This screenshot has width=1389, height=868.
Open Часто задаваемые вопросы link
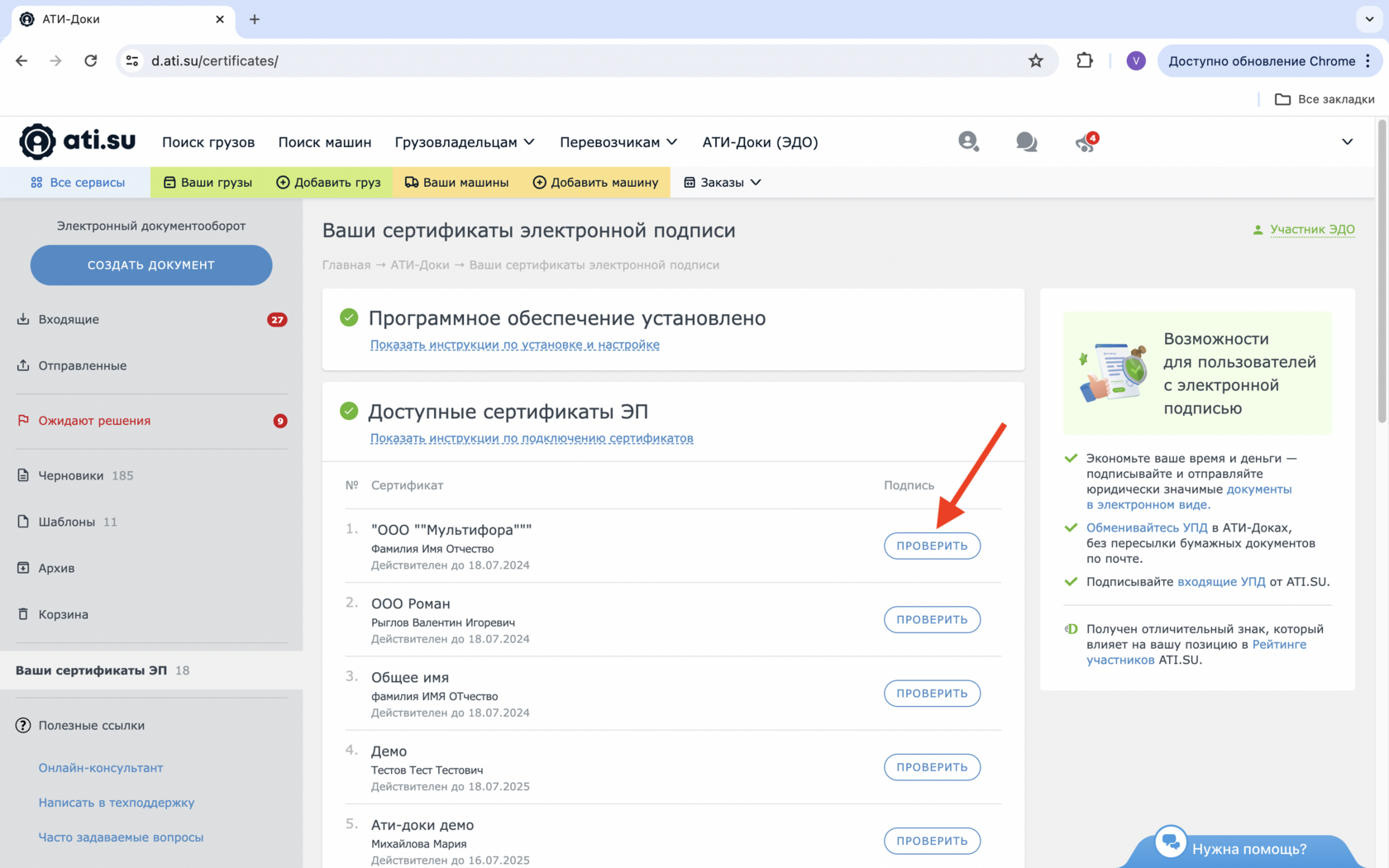[121, 837]
